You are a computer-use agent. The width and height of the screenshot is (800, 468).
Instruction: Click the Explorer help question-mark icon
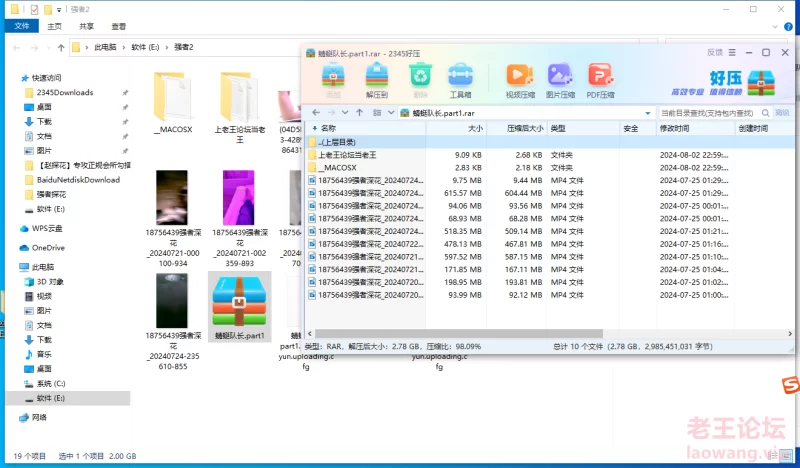tap(789, 27)
